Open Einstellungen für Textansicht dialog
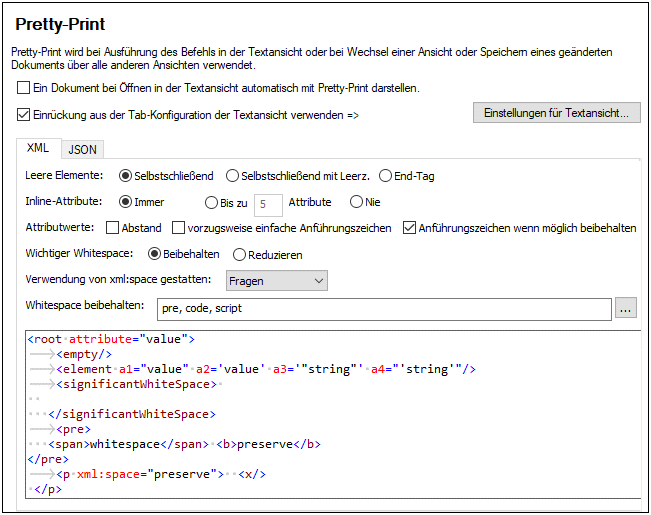The image size is (651, 515). pyautogui.click(x=556, y=113)
